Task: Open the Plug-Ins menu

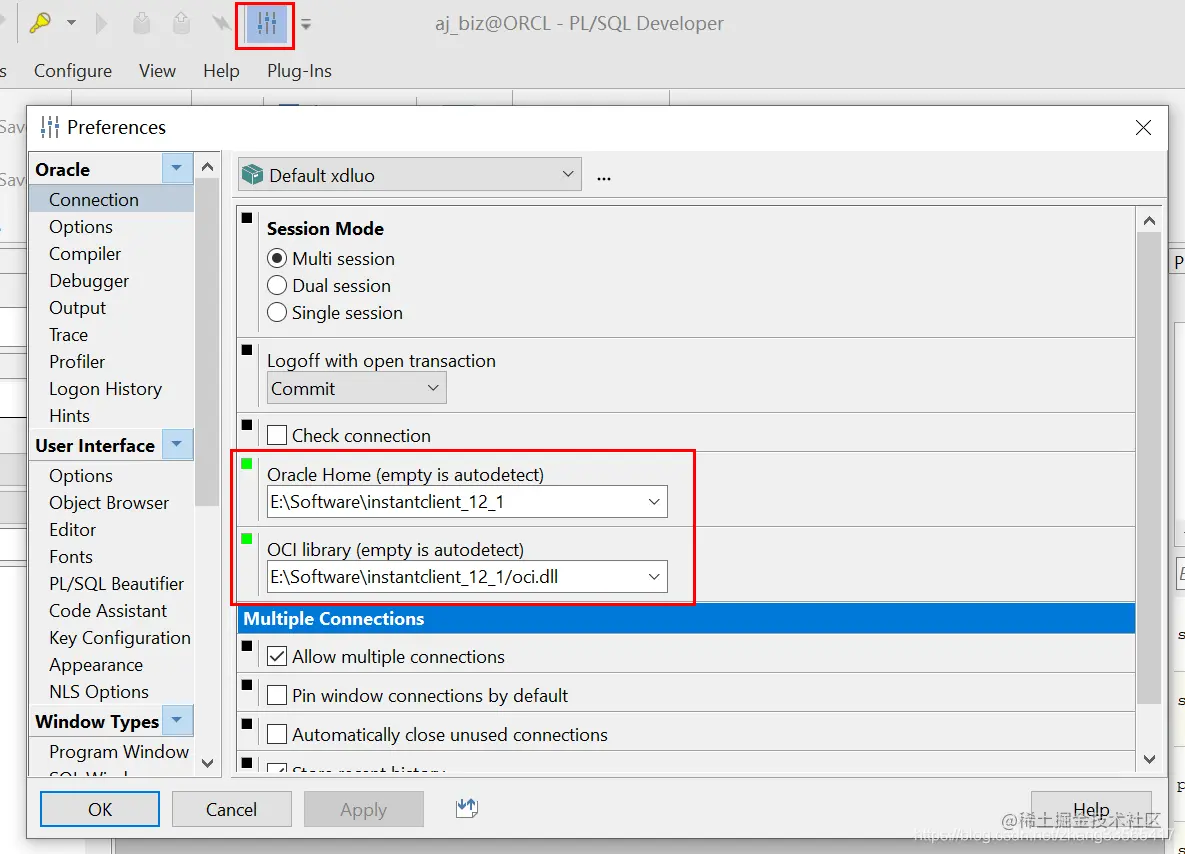Action: point(299,70)
